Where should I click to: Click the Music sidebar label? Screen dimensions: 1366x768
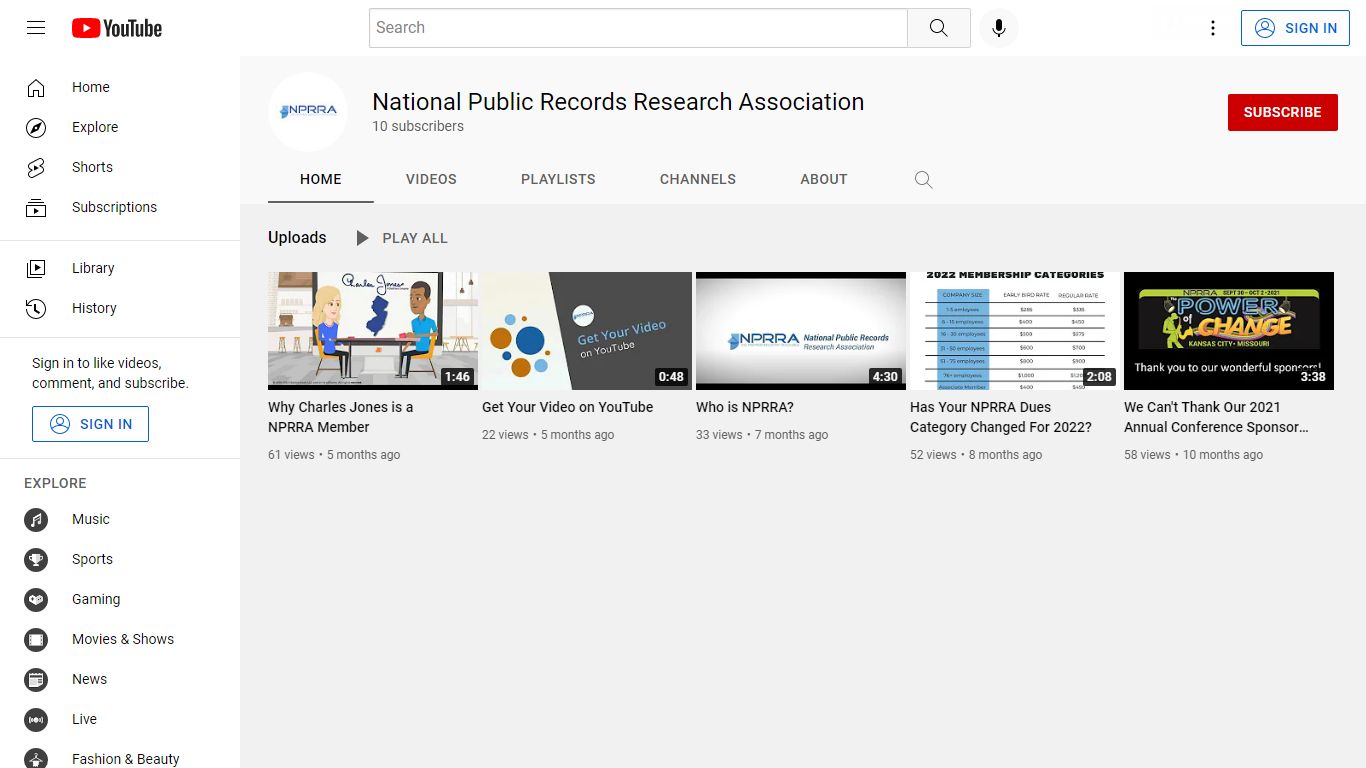(91, 519)
